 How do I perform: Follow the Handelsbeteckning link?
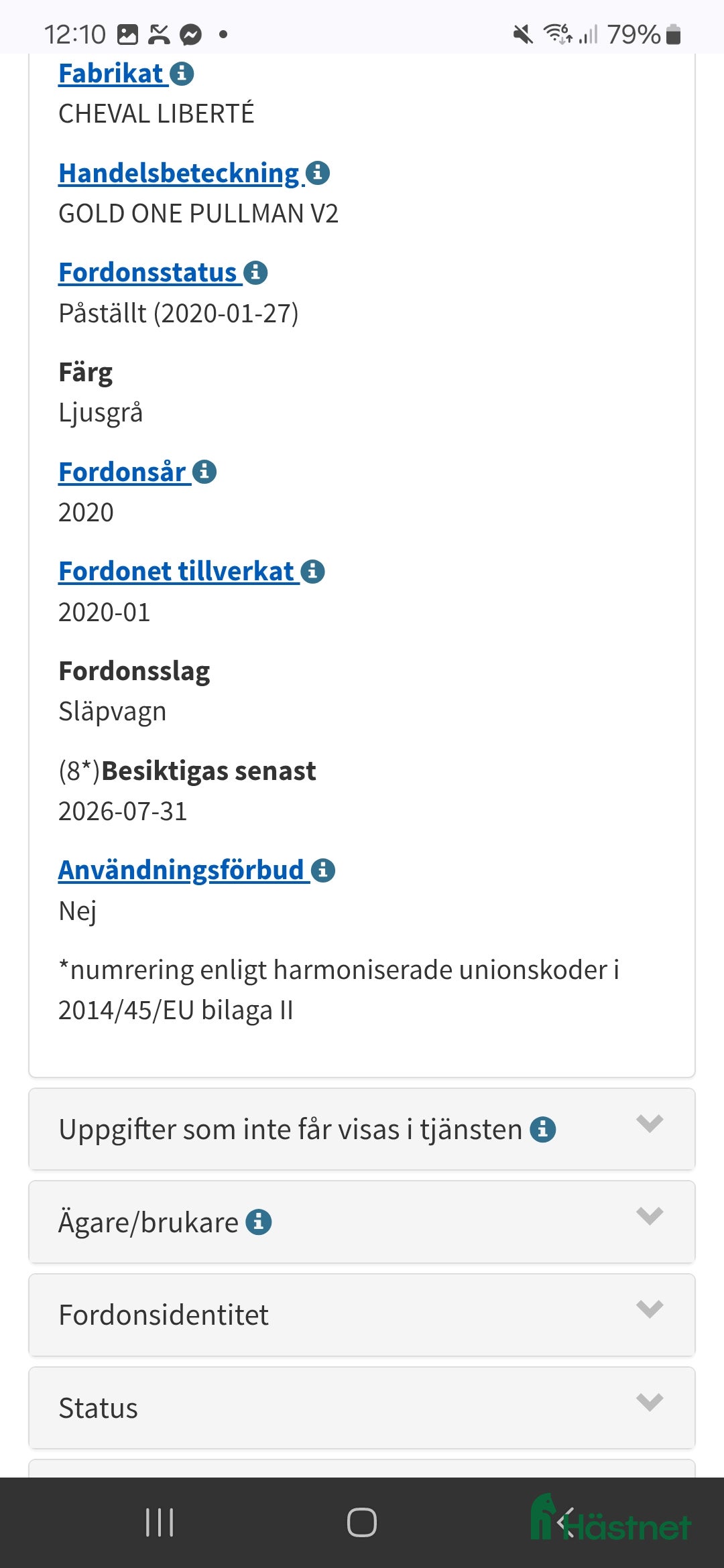(x=179, y=173)
